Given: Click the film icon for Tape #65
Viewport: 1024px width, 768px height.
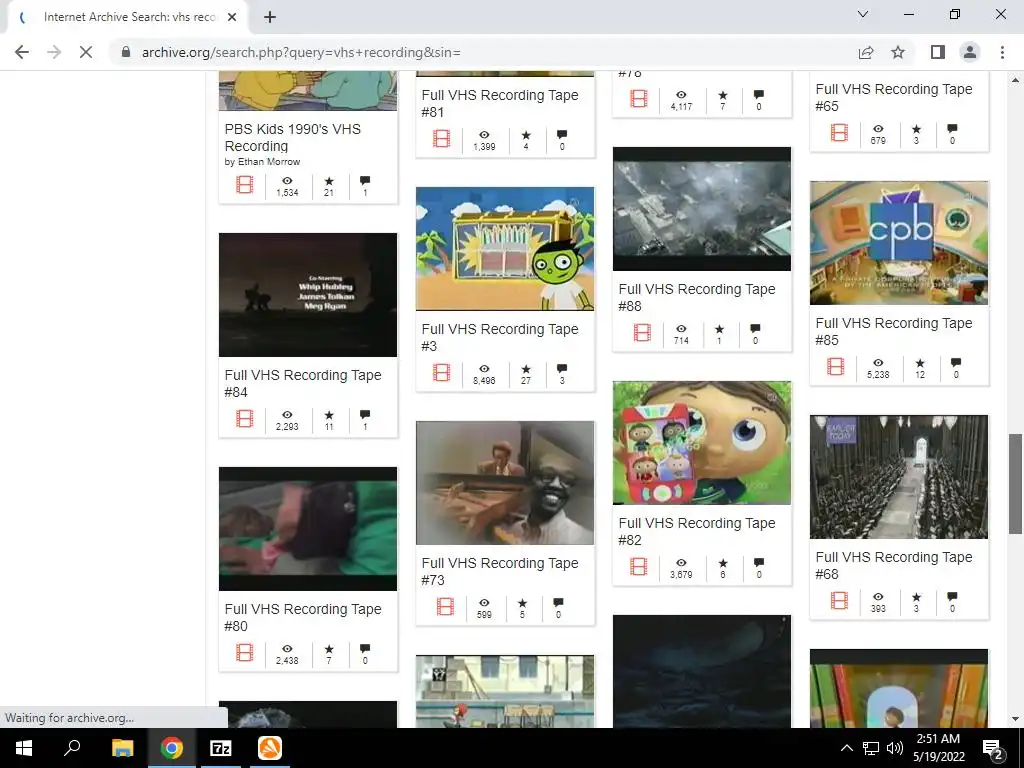Looking at the screenshot, I should tap(840, 133).
